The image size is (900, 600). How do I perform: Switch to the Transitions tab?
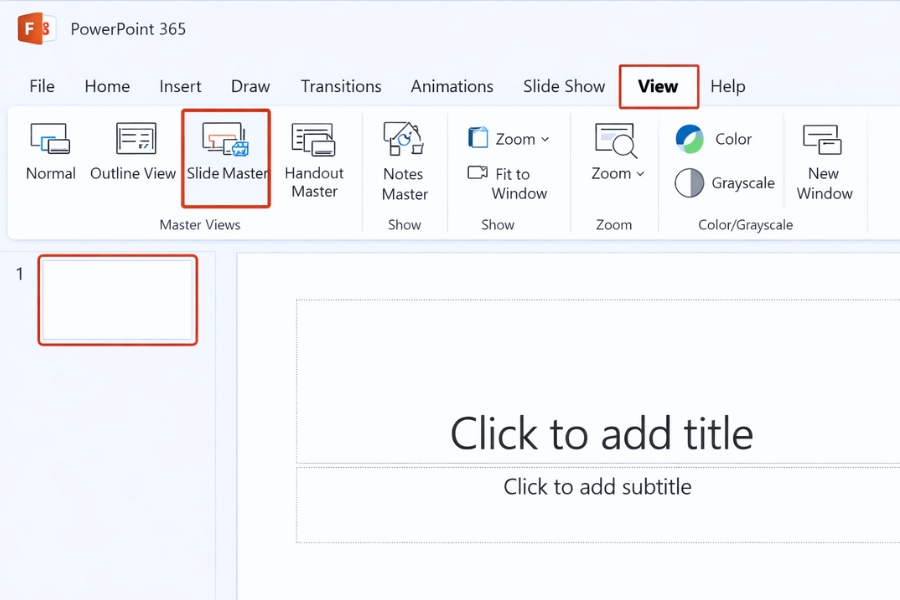pyautogui.click(x=341, y=86)
